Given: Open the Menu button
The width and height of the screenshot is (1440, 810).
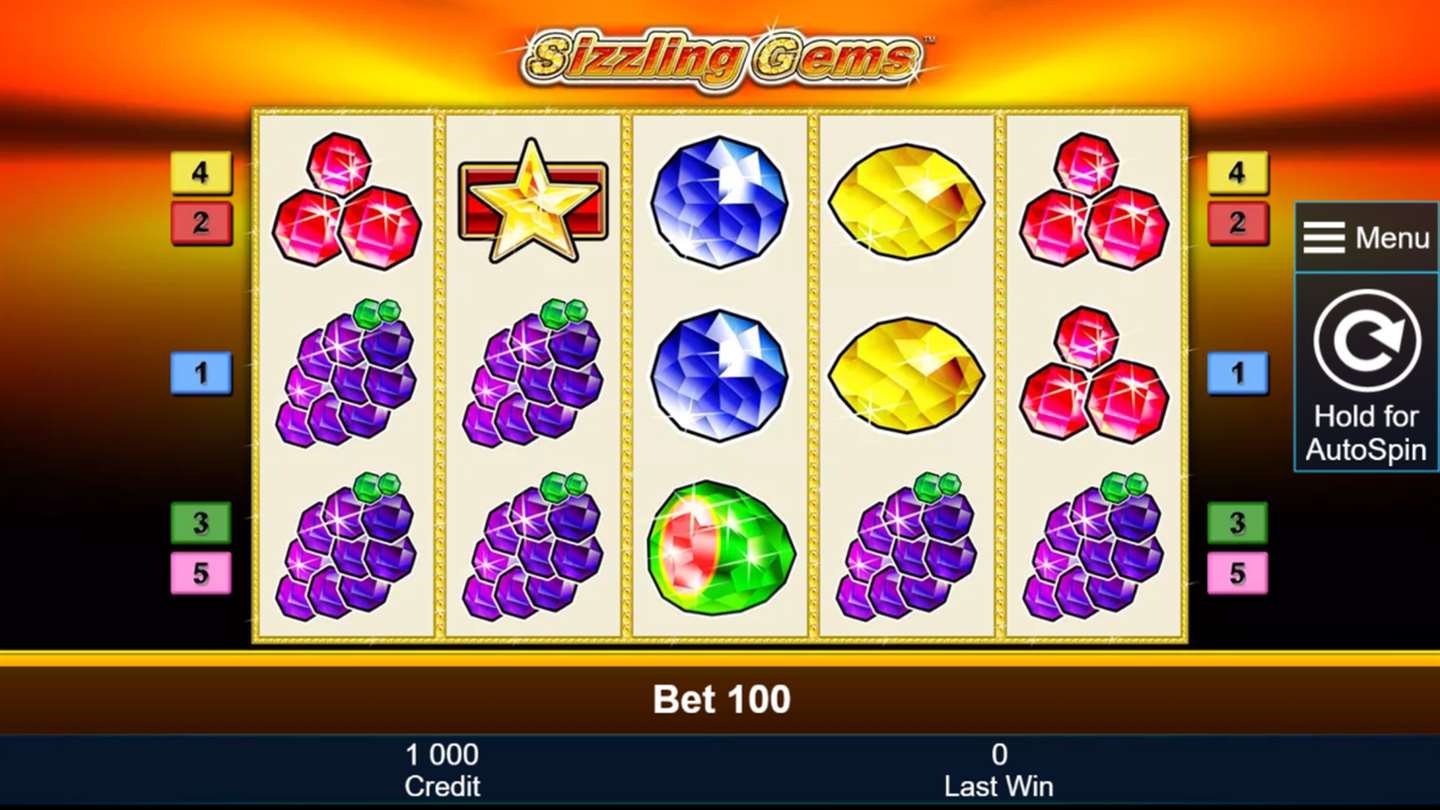Looking at the screenshot, I should (1366, 238).
